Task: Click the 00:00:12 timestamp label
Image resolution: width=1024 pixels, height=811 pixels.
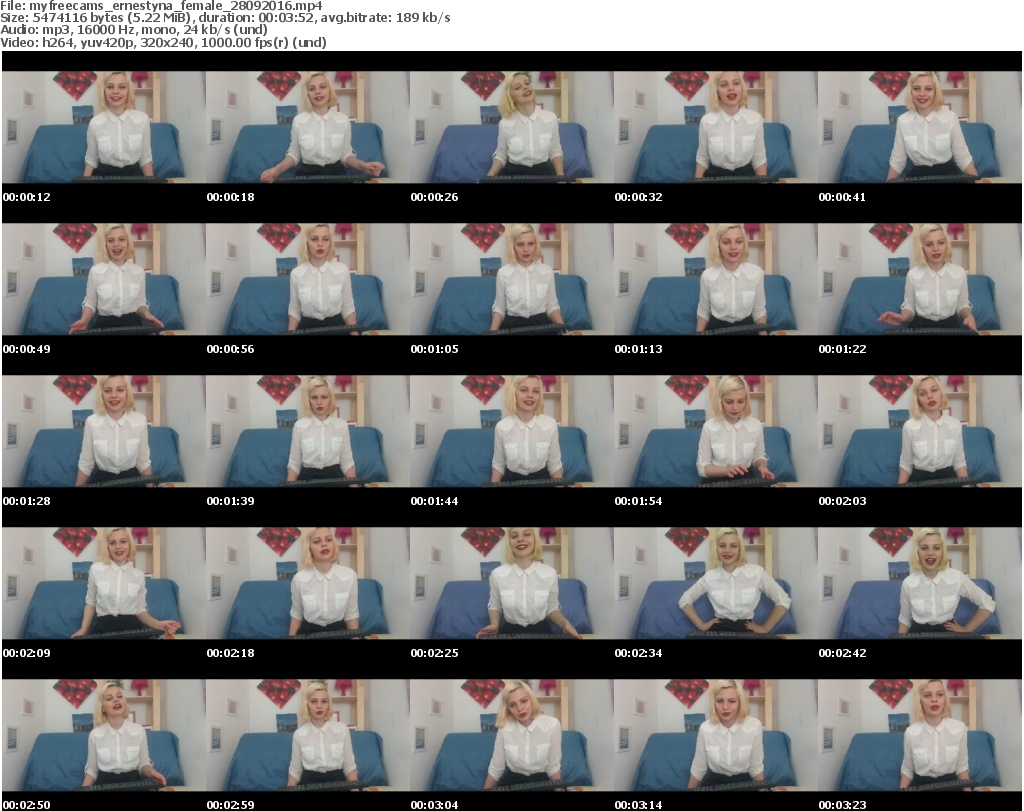Action: point(27,197)
